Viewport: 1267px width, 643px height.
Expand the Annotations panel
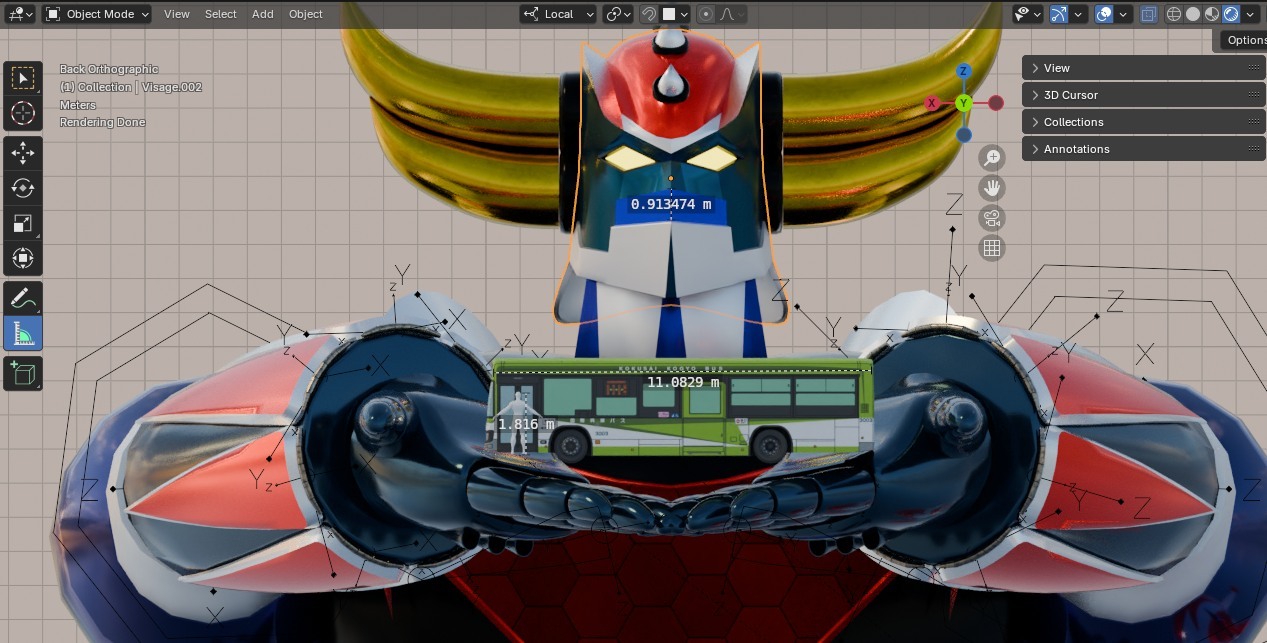pos(1143,149)
